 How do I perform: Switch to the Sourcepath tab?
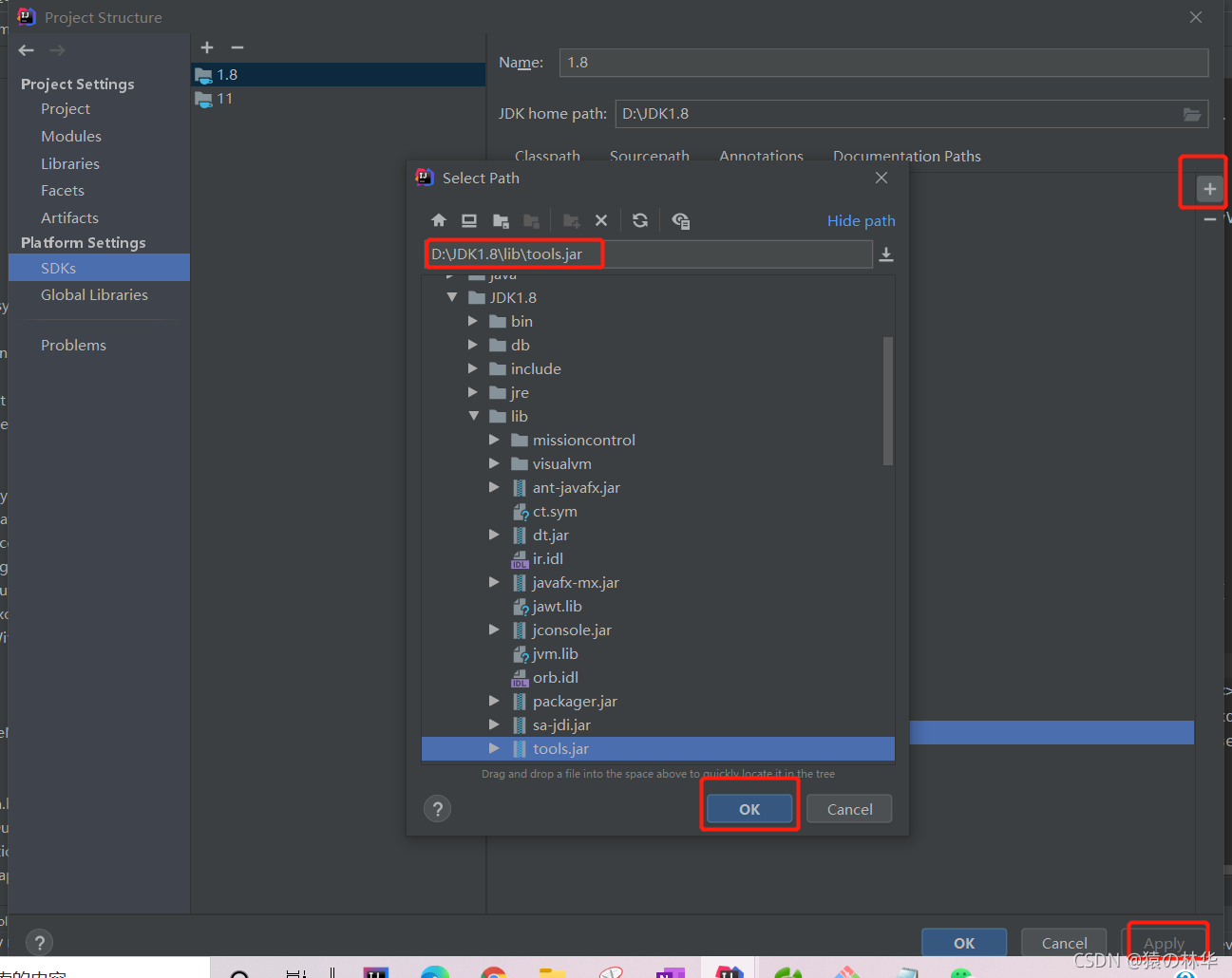tap(650, 156)
